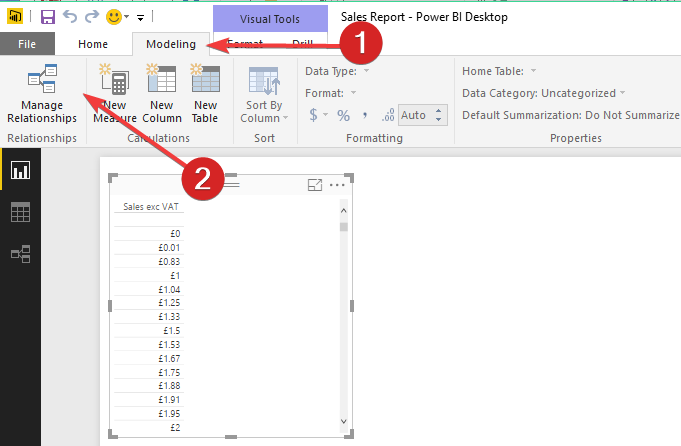681x446 pixels.
Task: Select the £1 cell
Action: tap(175, 275)
